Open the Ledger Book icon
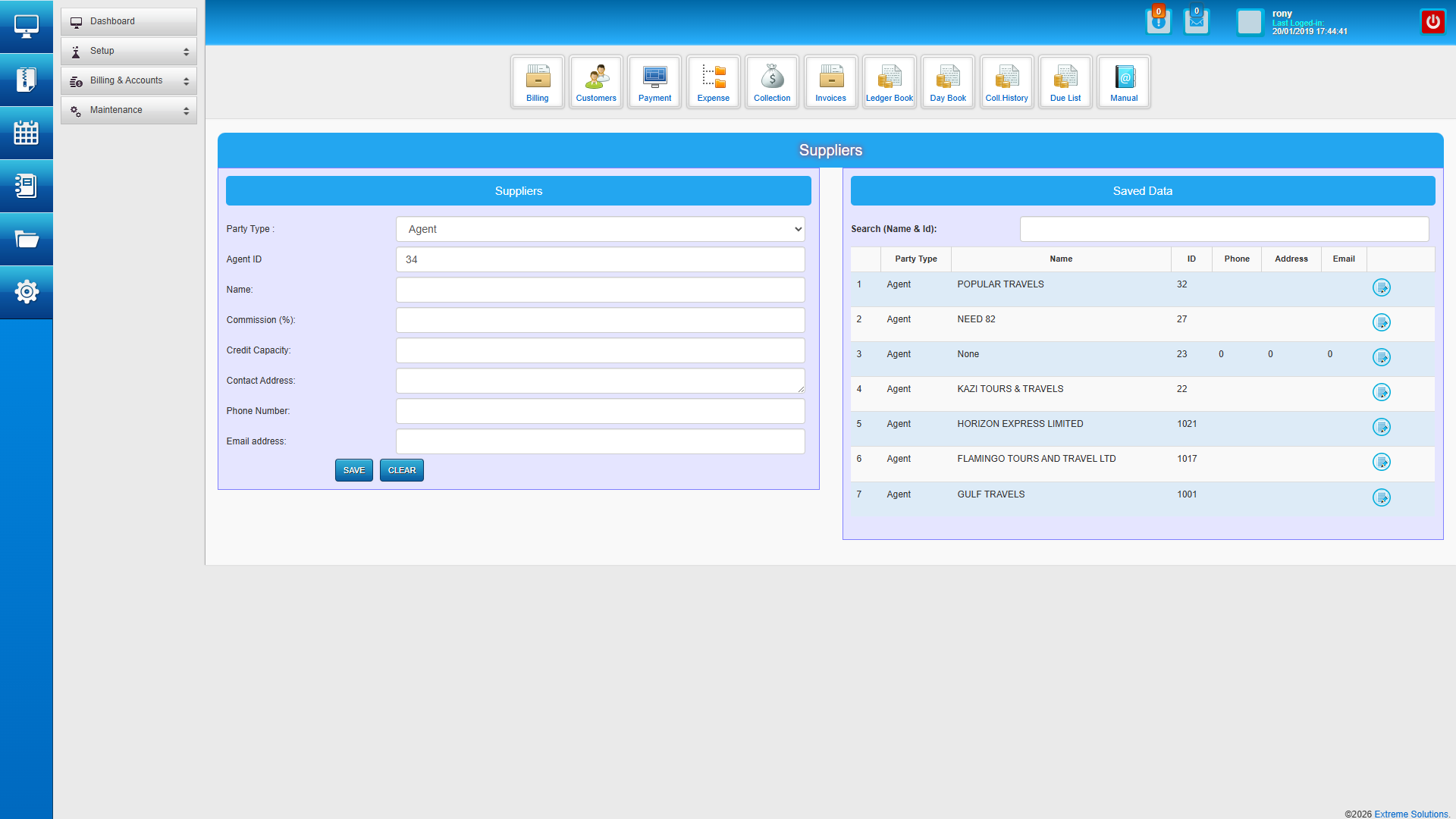The image size is (1456, 819). 890,82
